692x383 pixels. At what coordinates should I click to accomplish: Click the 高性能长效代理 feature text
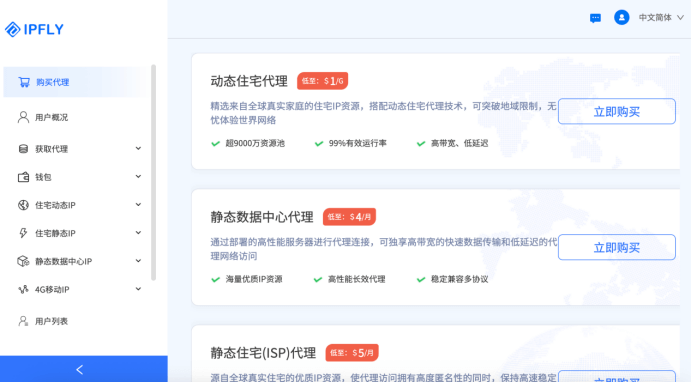pyautogui.click(x=357, y=279)
